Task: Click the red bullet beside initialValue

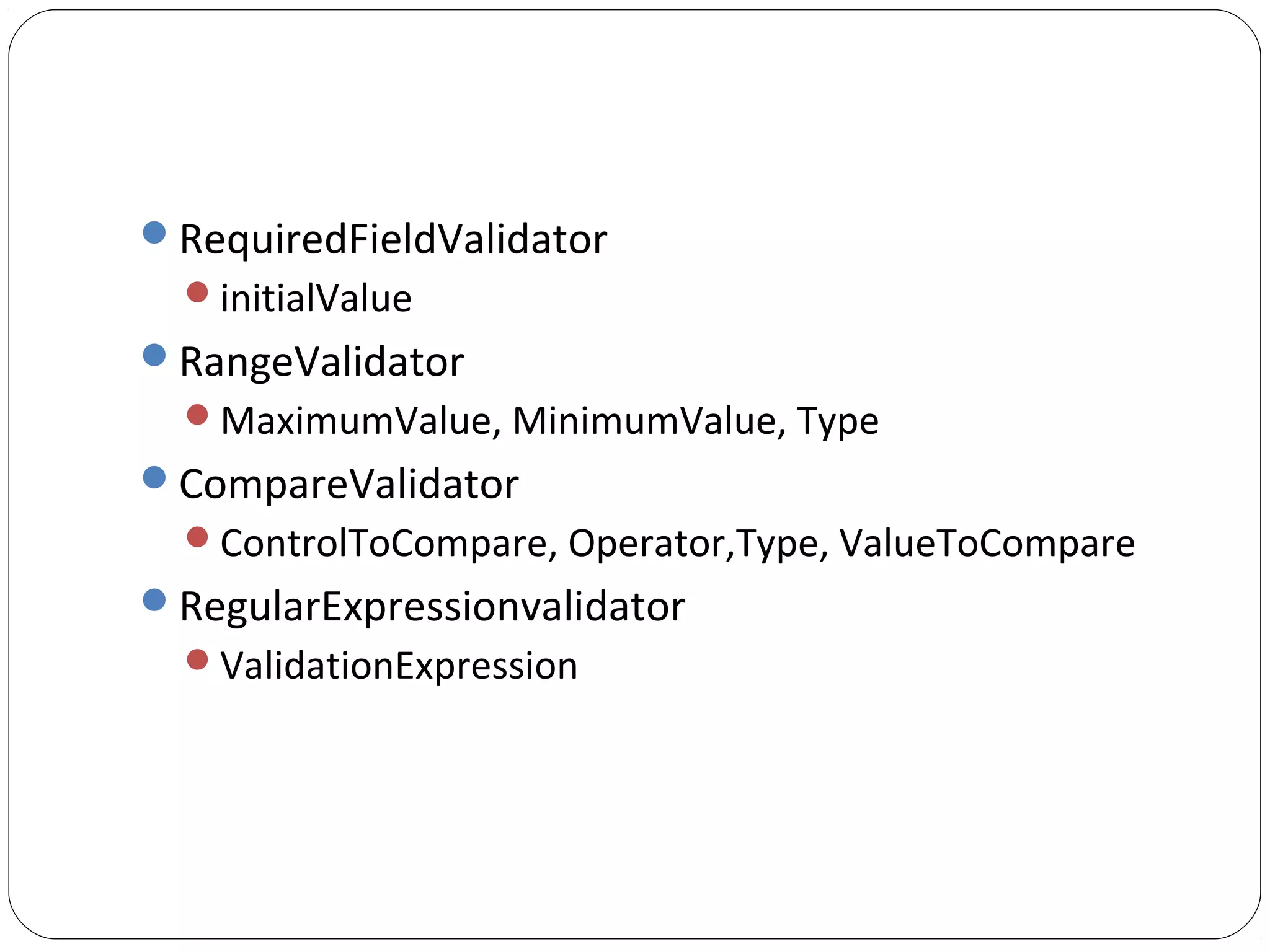Action: [x=197, y=292]
